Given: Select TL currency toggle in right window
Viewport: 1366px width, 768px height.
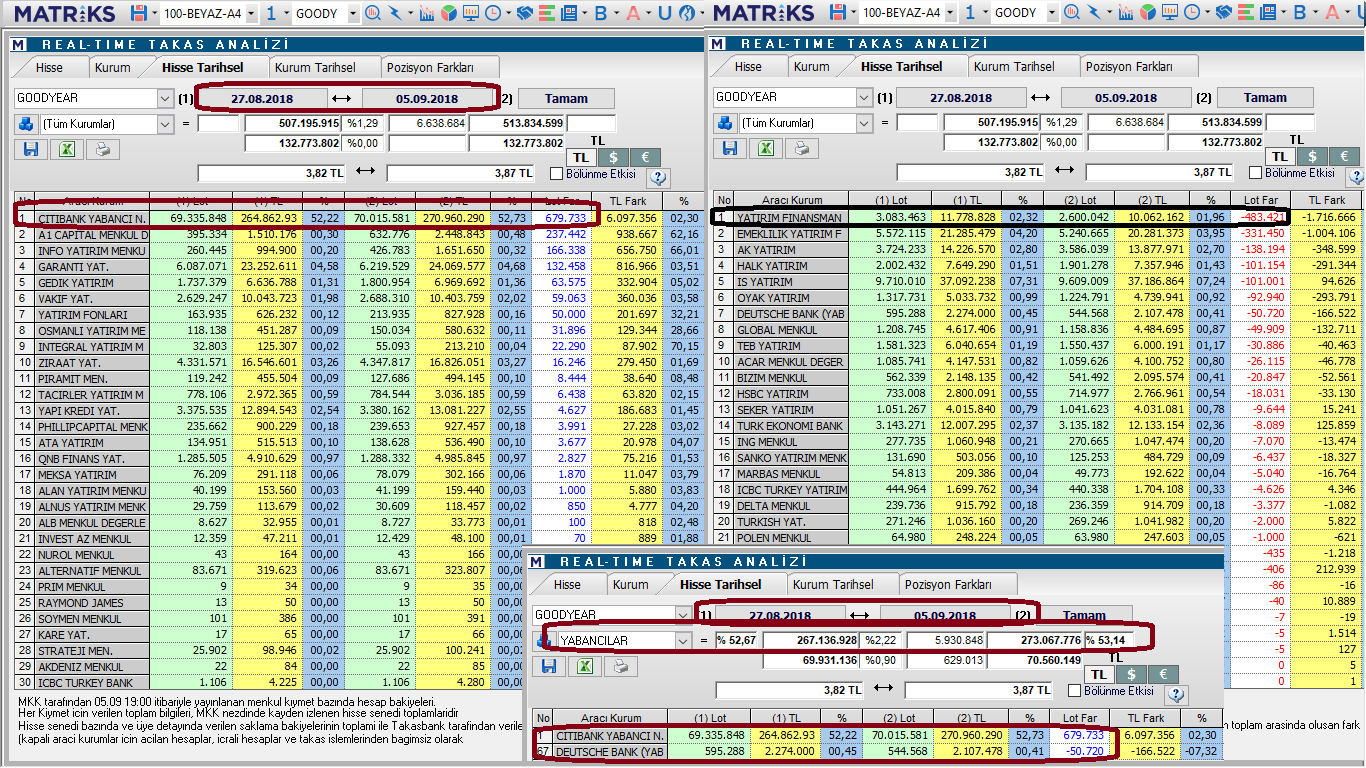Looking at the screenshot, I should point(1280,157).
